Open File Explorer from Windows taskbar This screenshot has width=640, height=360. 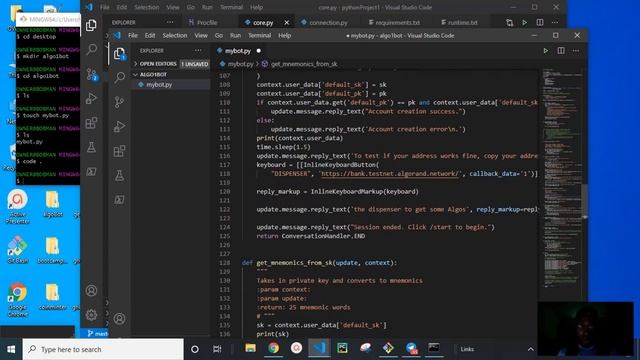pos(250,348)
